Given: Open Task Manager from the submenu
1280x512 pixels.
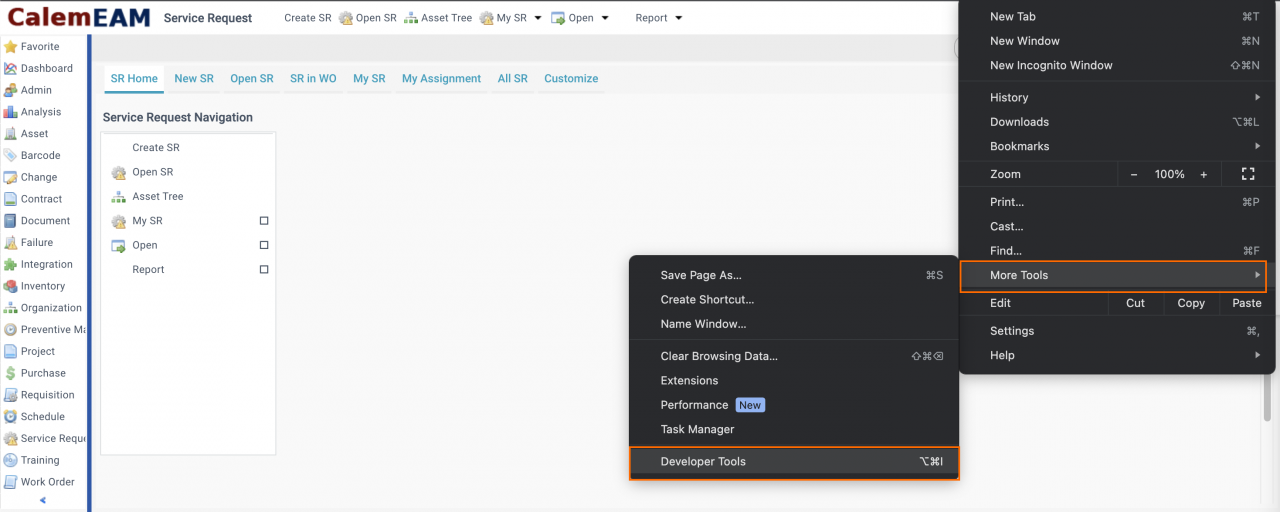Looking at the screenshot, I should click(794, 429).
